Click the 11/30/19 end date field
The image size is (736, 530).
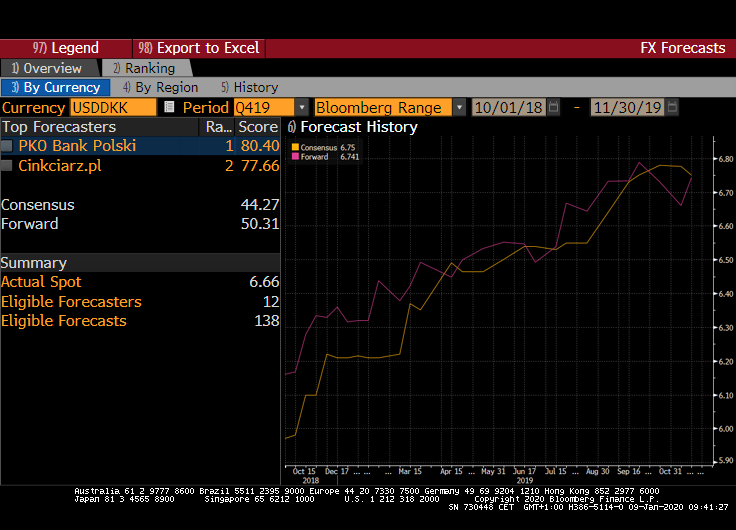click(628, 107)
